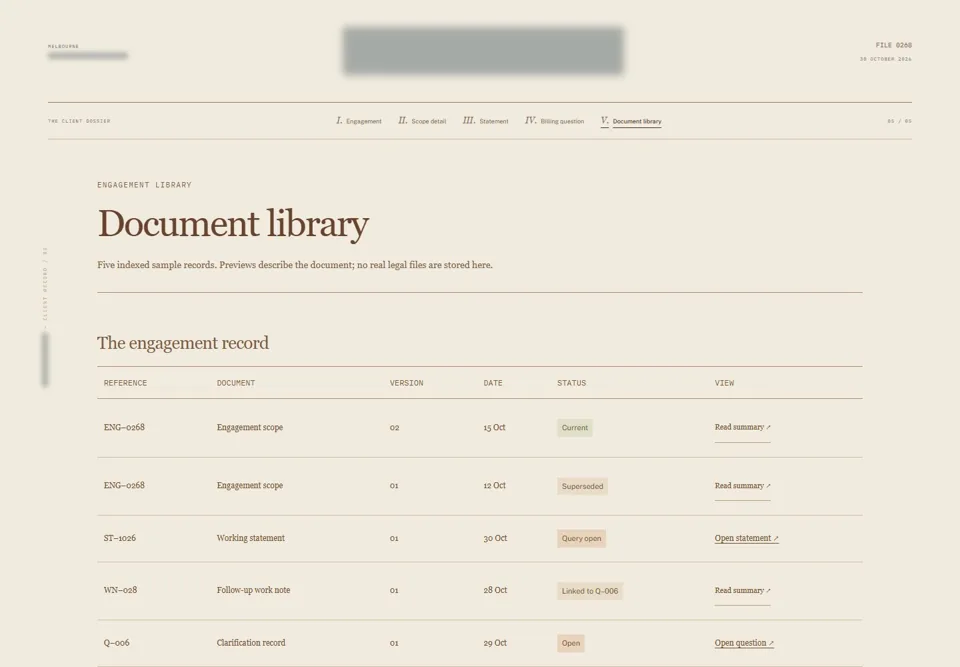The height and width of the screenshot is (667, 960).
Task: Click the Linked to Q-006 badge
Action: coord(590,591)
